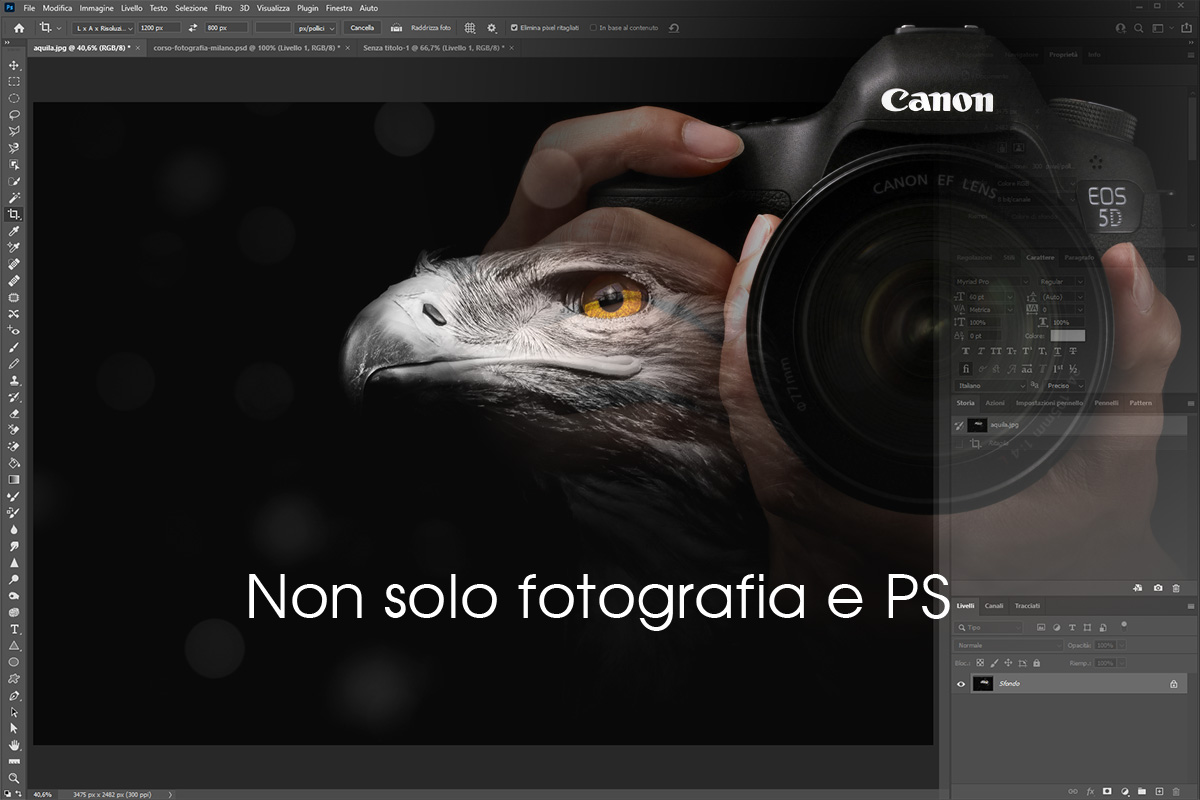Delete current state in Storia panel
This screenshot has width=1200, height=800.
(1176, 588)
